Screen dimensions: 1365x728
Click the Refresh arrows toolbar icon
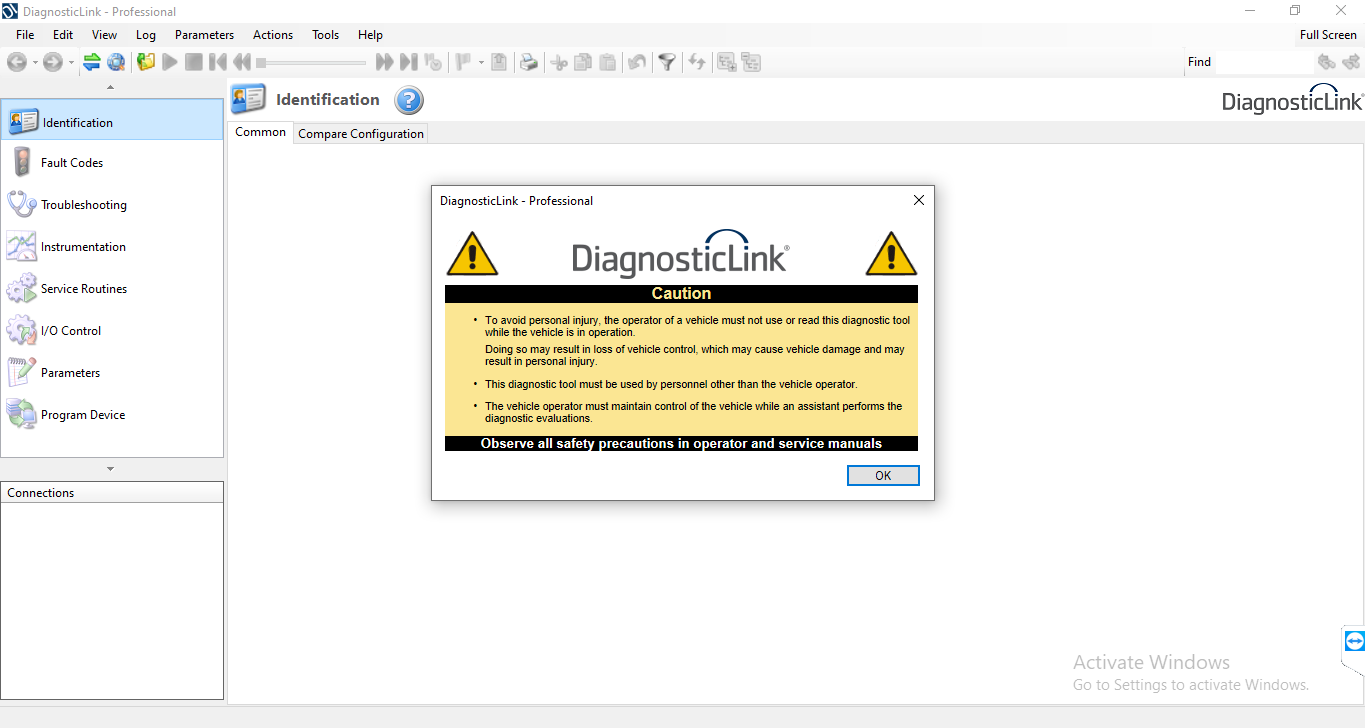point(697,62)
